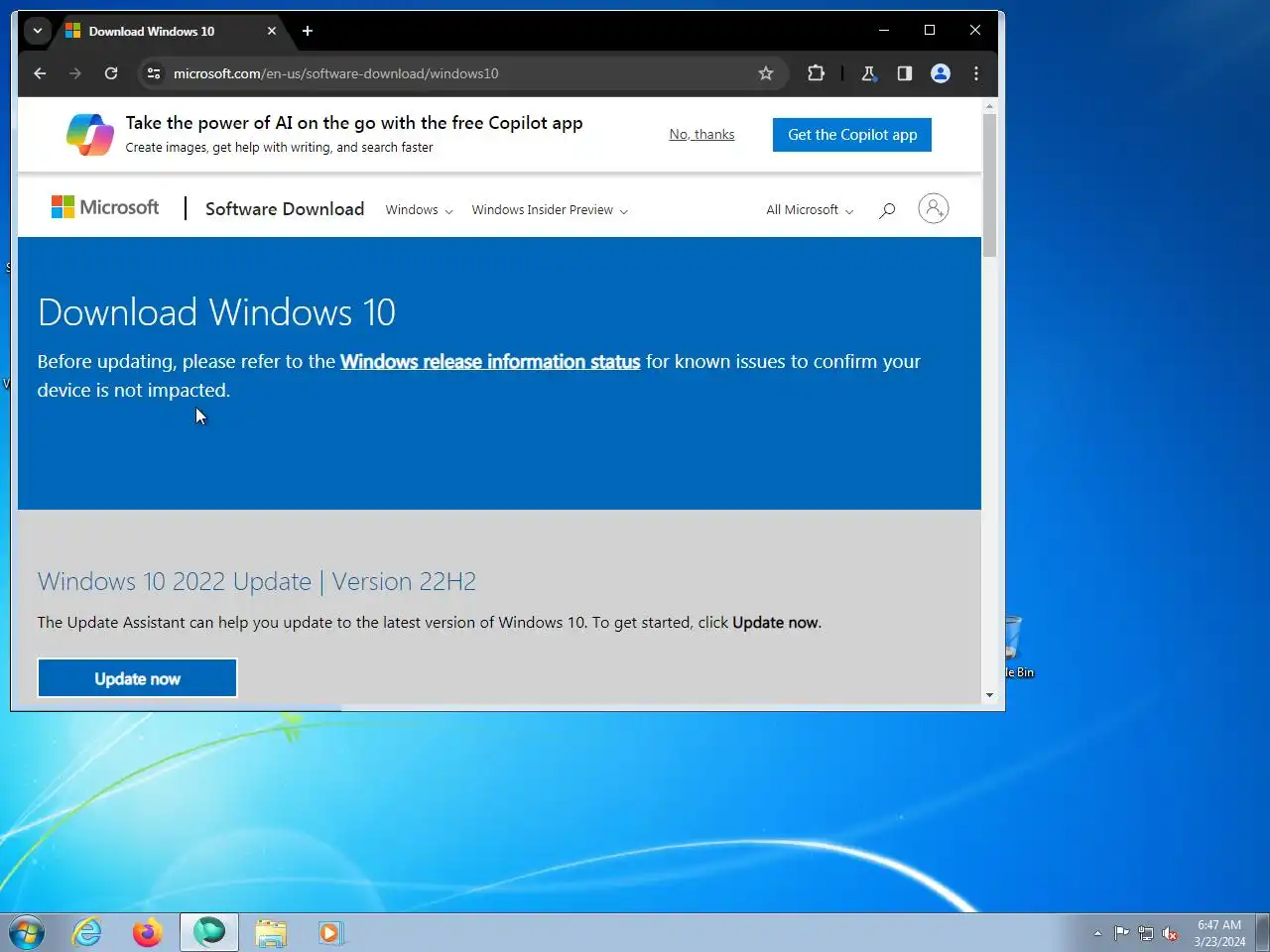
Task: Bookmark this page with the star icon
Action: point(766,73)
